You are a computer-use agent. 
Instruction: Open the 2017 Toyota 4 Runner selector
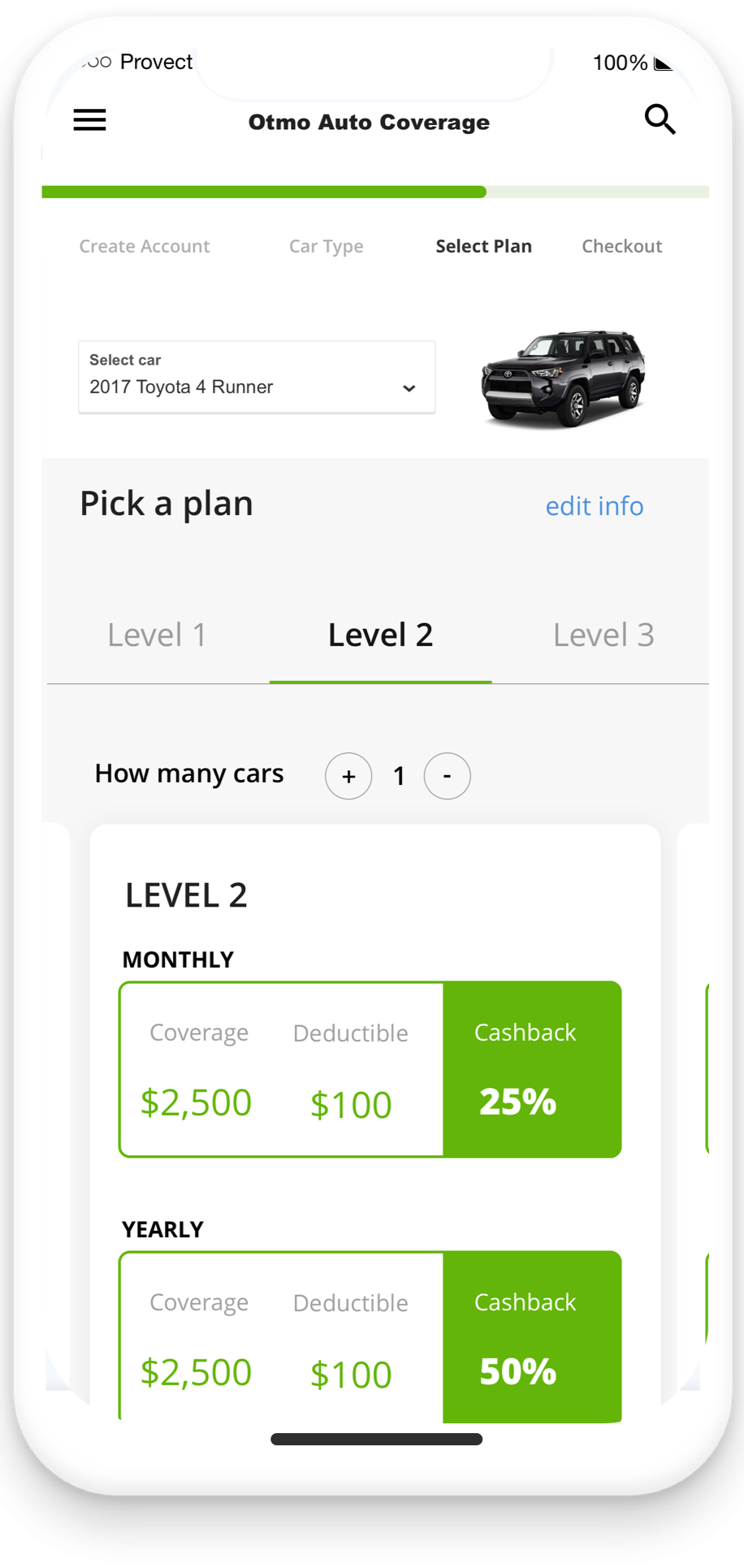coord(257,377)
